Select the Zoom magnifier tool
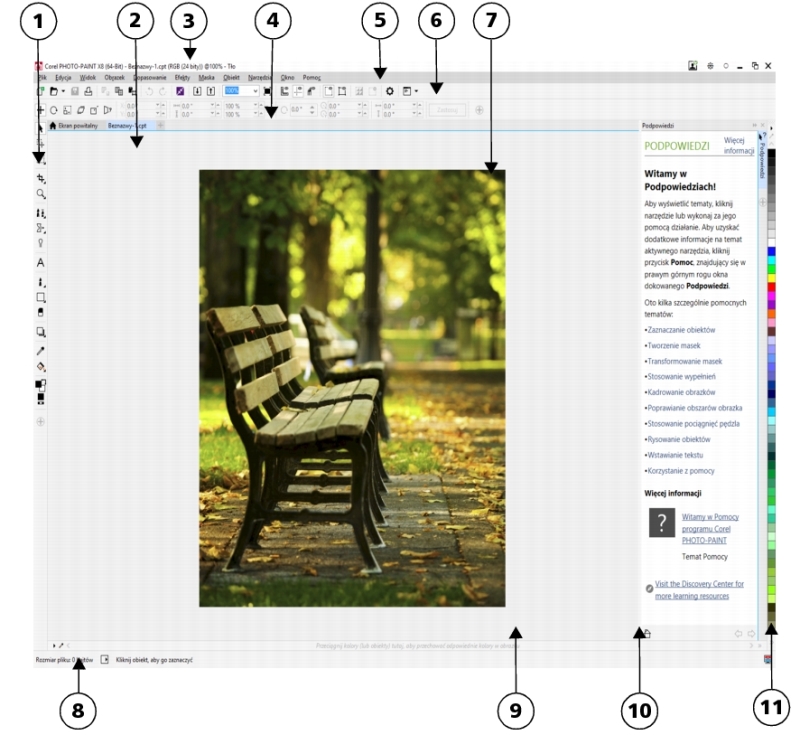800x735 pixels. 41,193
